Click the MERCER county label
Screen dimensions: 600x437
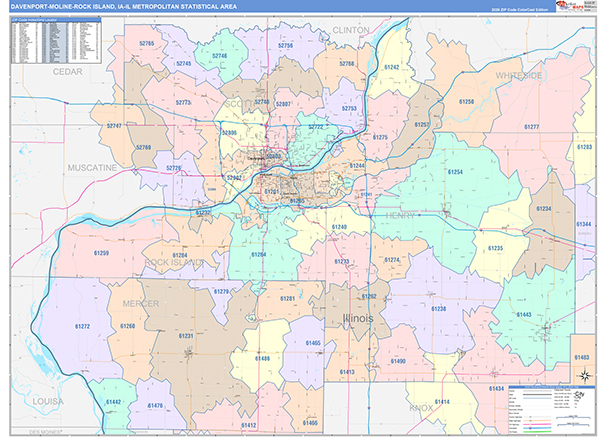pos(141,304)
